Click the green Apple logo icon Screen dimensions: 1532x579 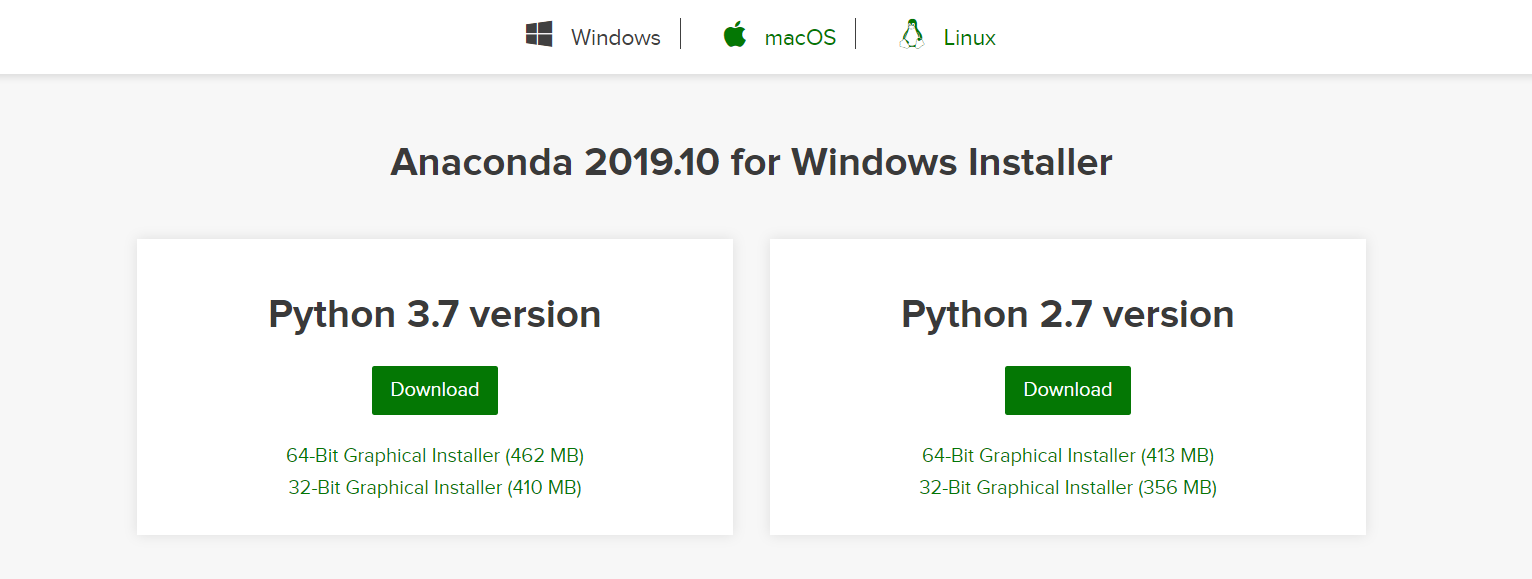tap(735, 35)
